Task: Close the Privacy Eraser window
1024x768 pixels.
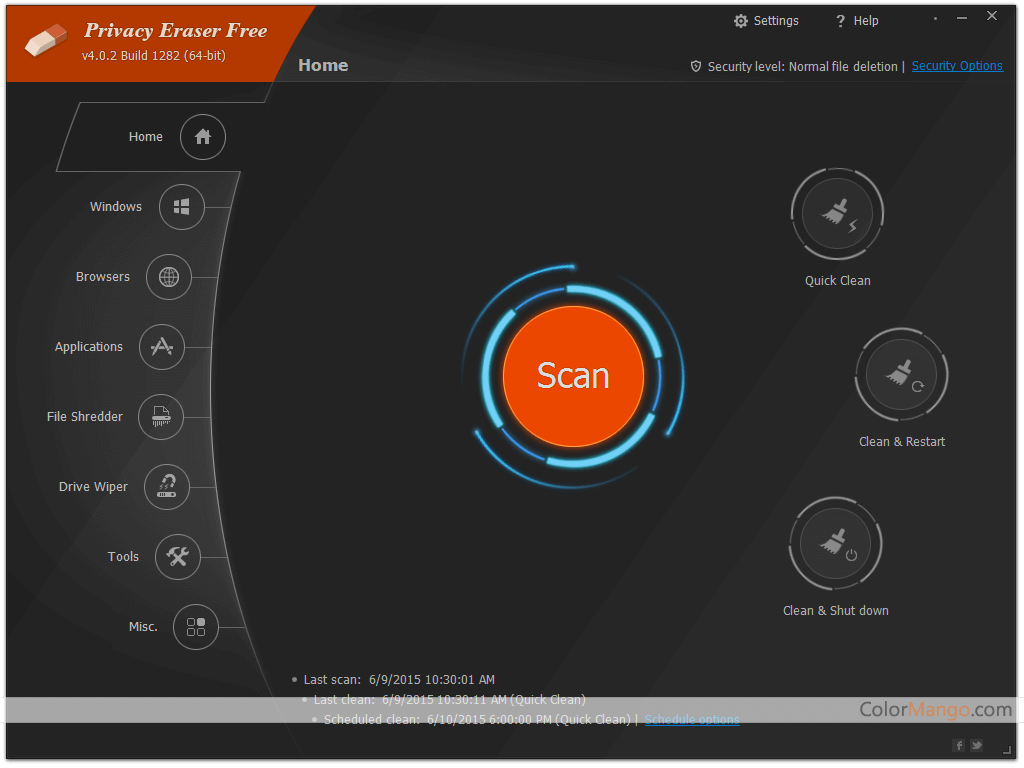Action: tap(992, 16)
